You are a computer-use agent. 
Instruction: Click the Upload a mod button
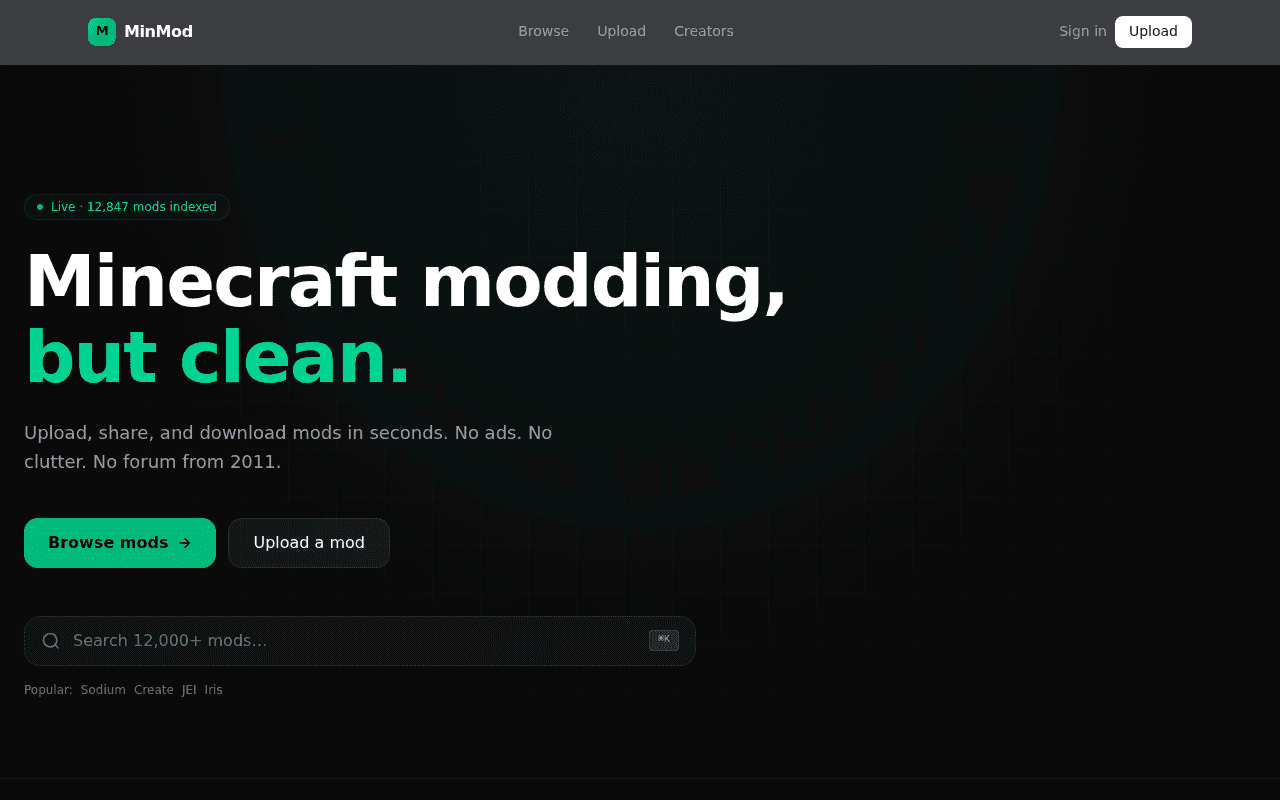click(x=309, y=543)
